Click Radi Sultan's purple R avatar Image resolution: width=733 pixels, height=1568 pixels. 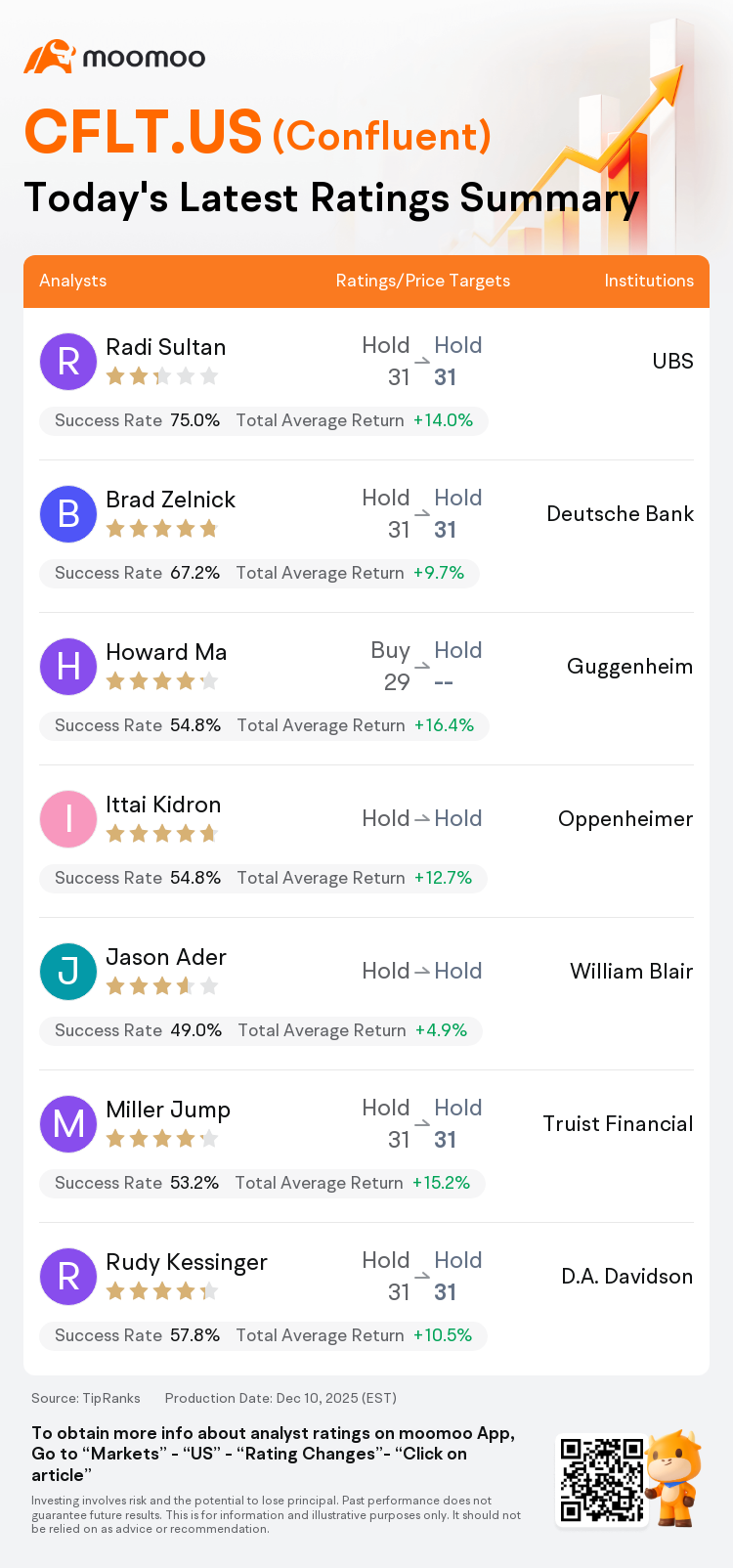tap(68, 362)
